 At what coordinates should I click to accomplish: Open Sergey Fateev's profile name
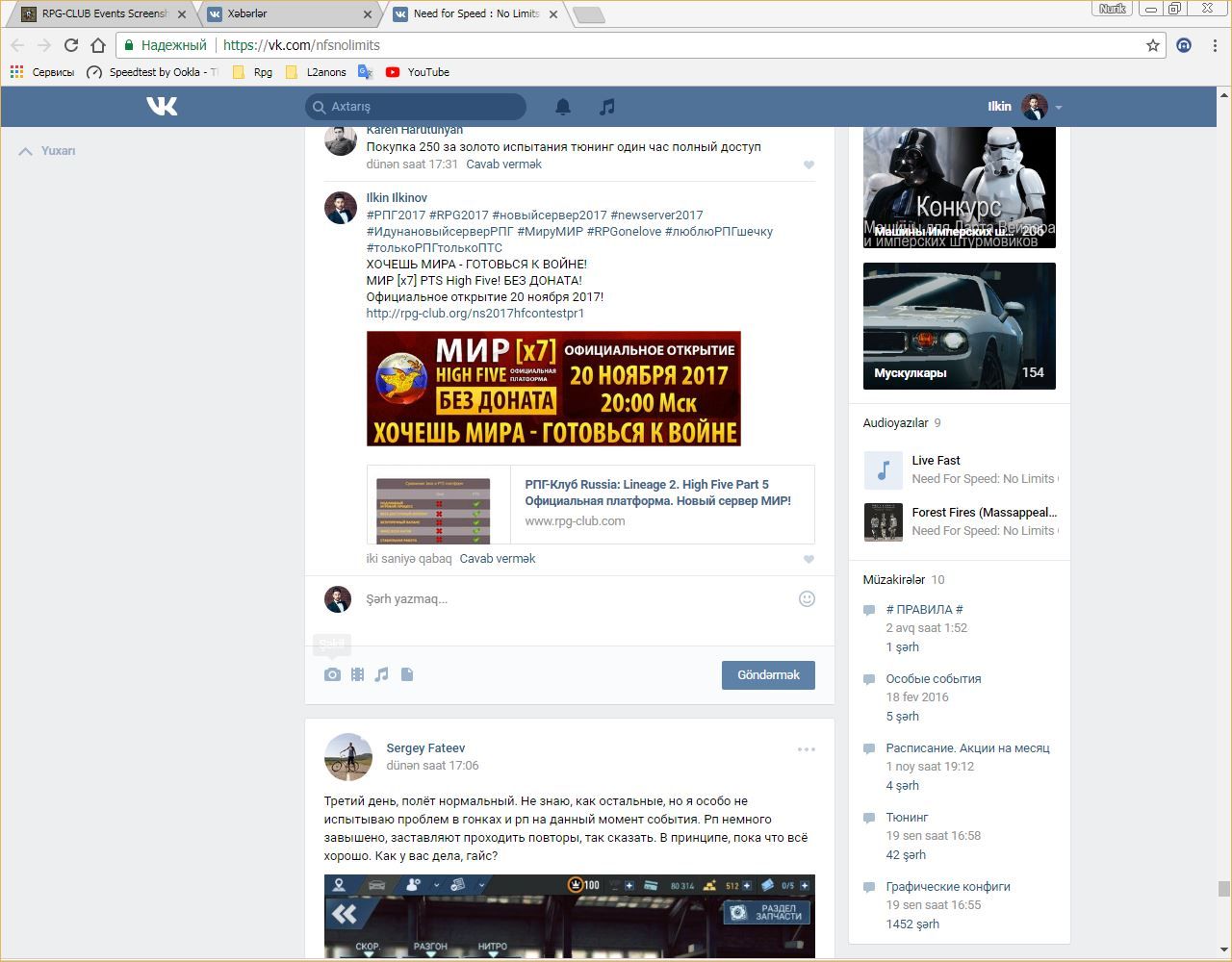[x=425, y=748]
